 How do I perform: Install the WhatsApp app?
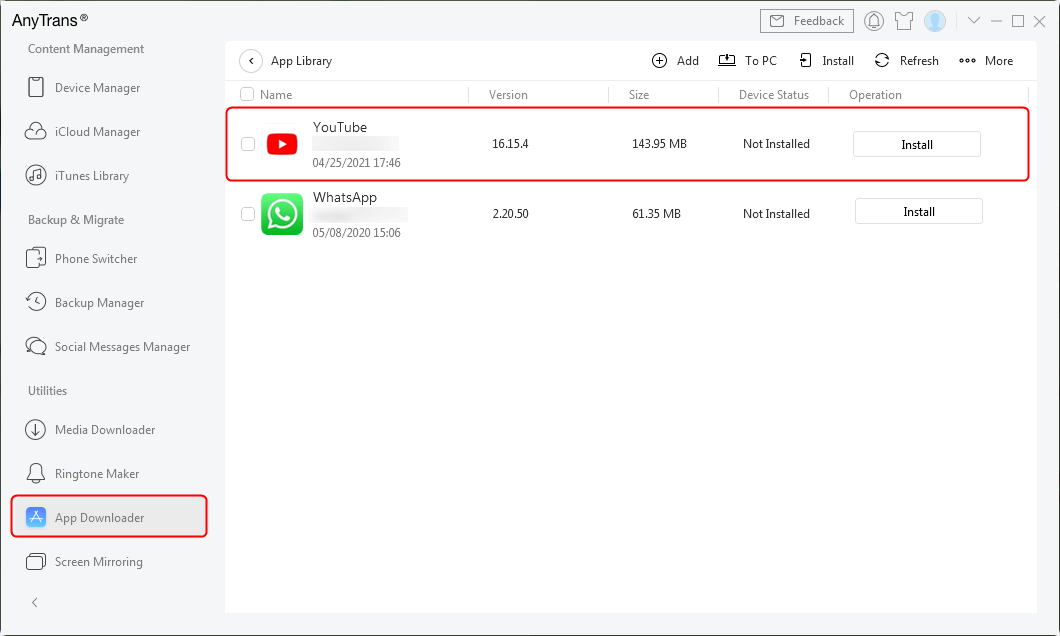[919, 212]
